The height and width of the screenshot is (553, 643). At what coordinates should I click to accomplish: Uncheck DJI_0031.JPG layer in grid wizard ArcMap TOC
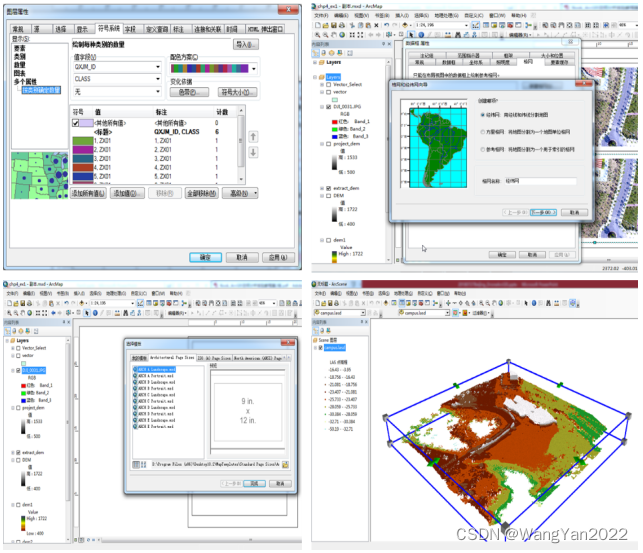pyautogui.click(x=328, y=107)
